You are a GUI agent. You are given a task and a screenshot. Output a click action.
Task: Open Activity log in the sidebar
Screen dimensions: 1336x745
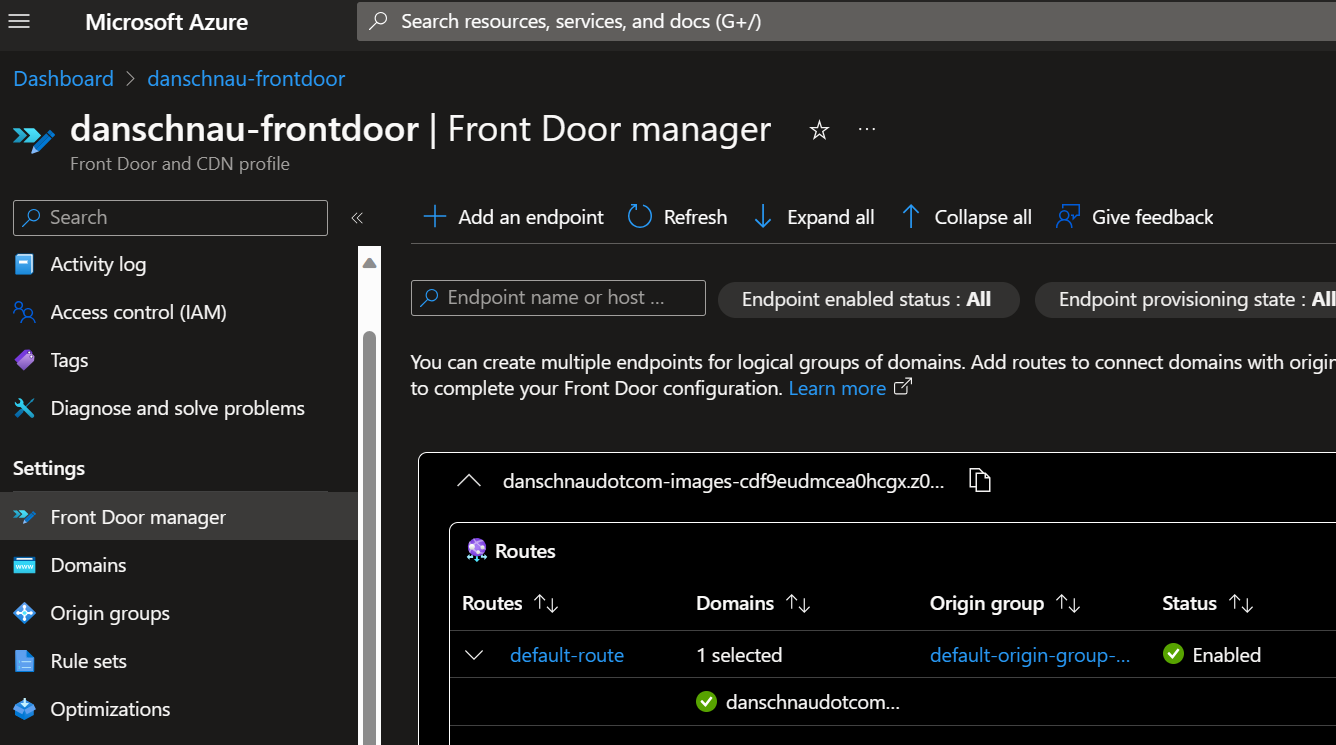pos(98,265)
